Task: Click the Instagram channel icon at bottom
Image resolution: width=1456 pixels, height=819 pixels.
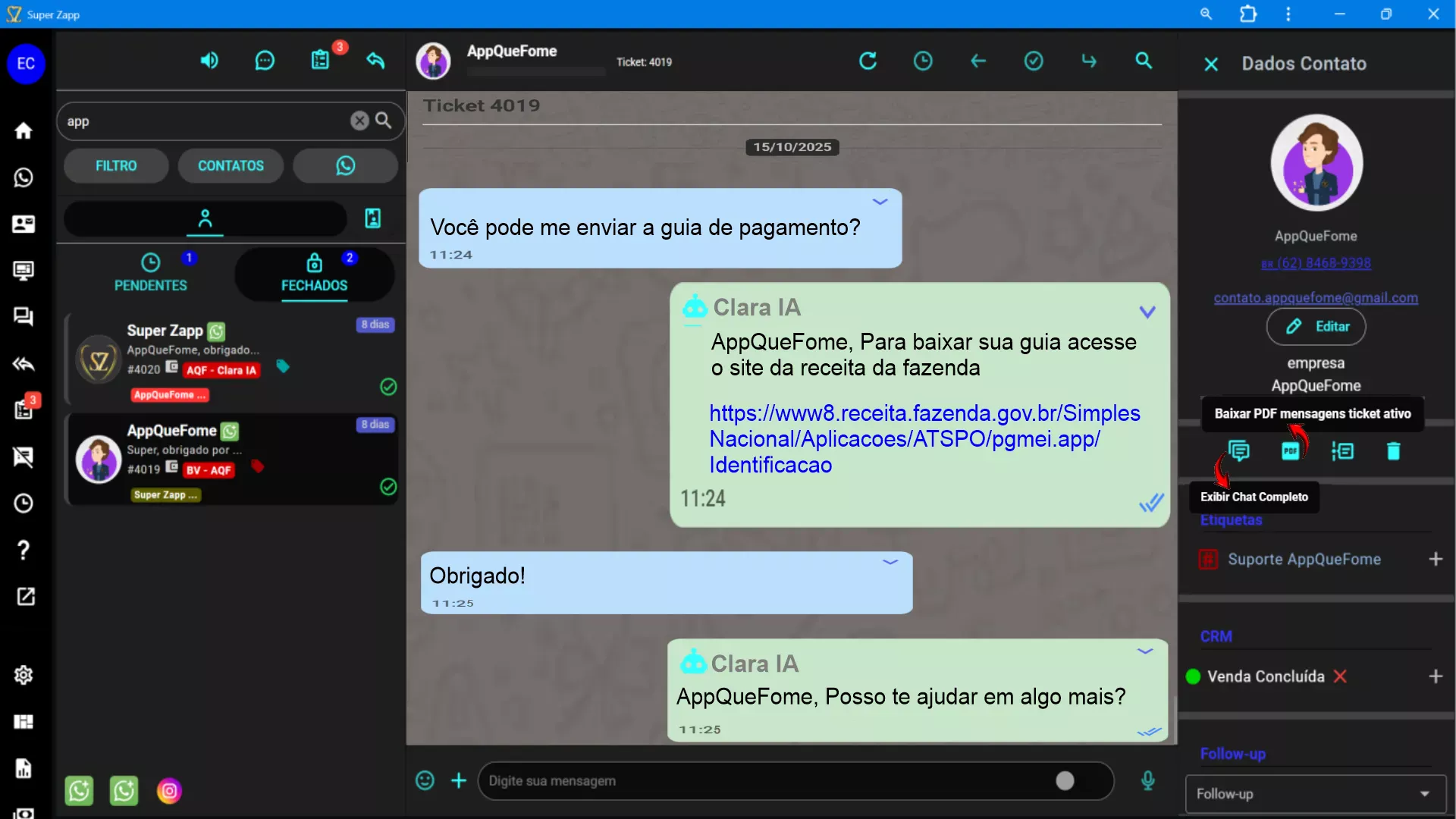Action: (x=169, y=791)
